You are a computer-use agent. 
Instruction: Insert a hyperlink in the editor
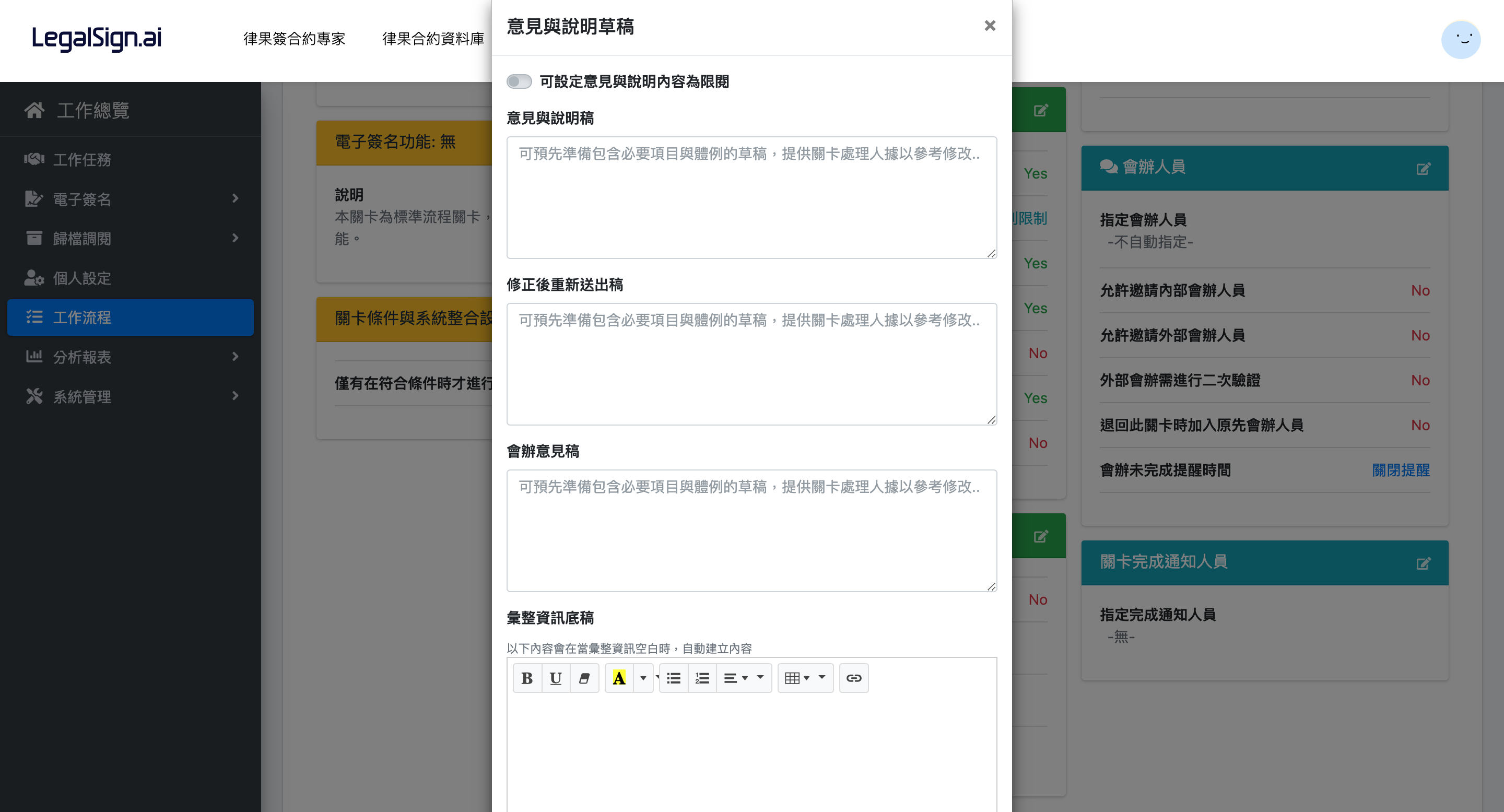pos(854,678)
